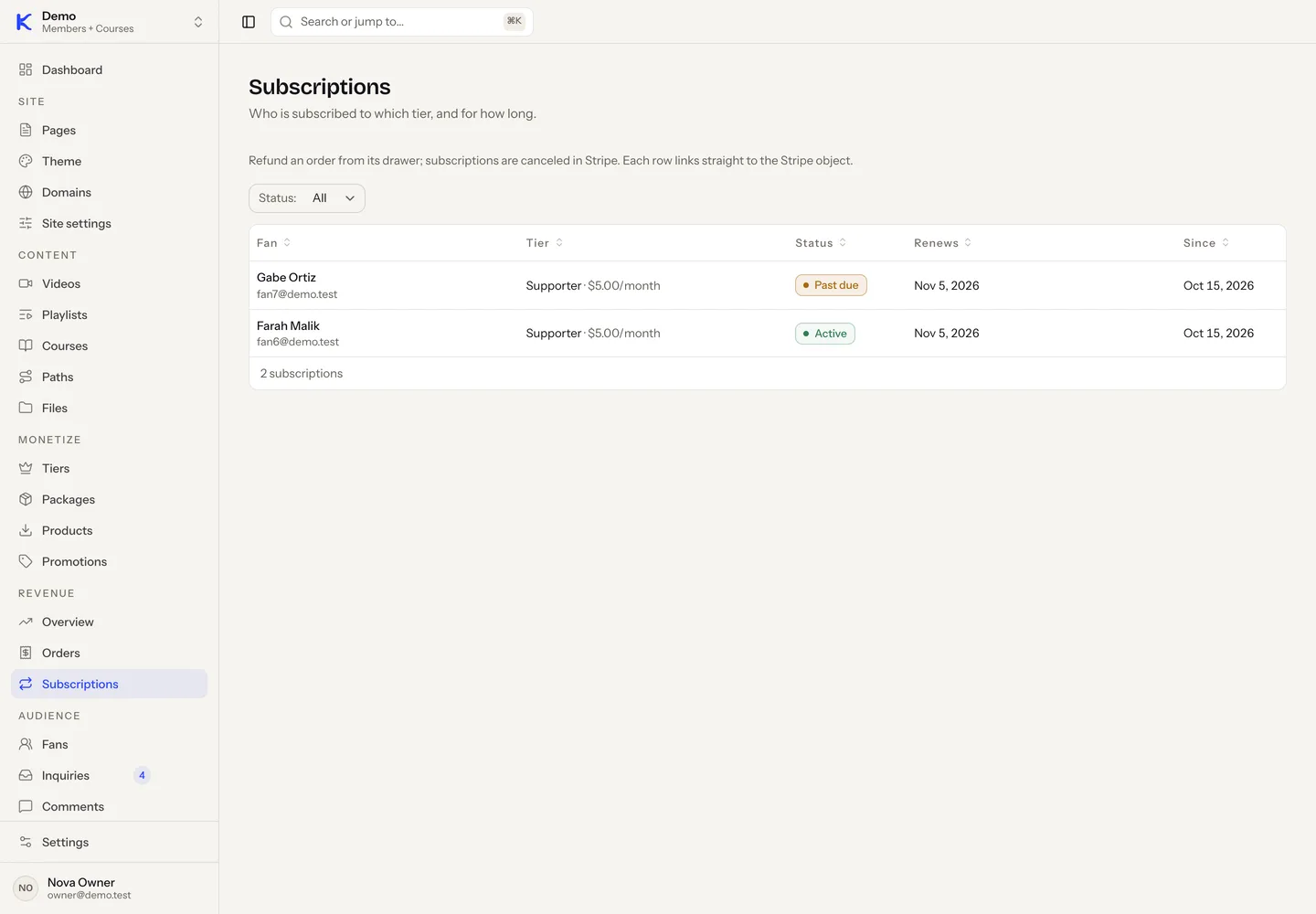Click the Theme palette icon
The width and height of the screenshot is (1316, 914).
26,161
